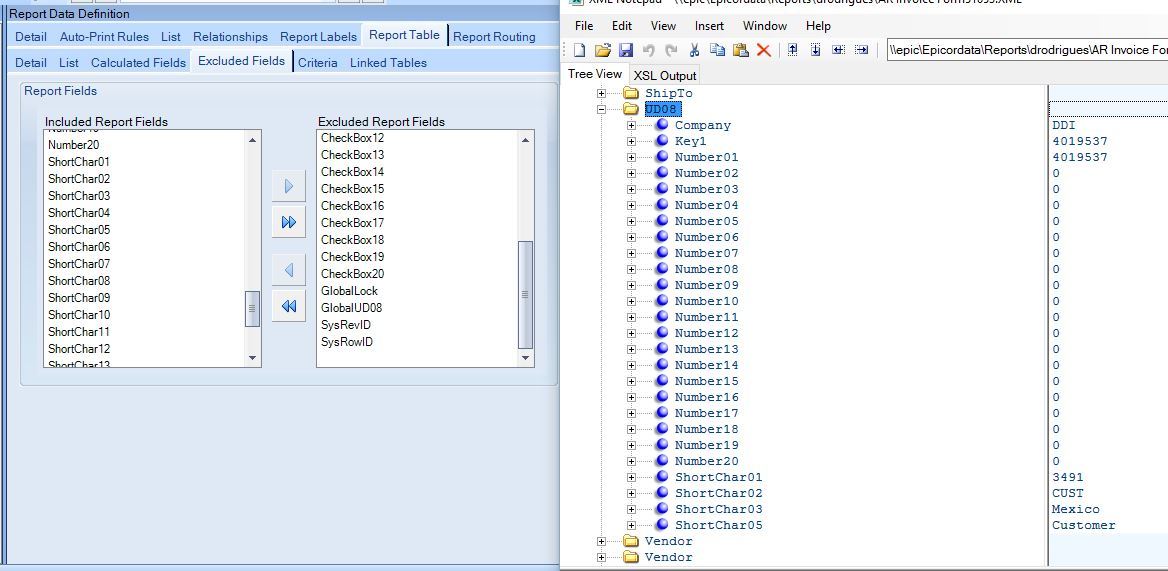Nudge node right with the right-arrow icon
This screenshot has height=571, width=1168.
tap(862, 50)
